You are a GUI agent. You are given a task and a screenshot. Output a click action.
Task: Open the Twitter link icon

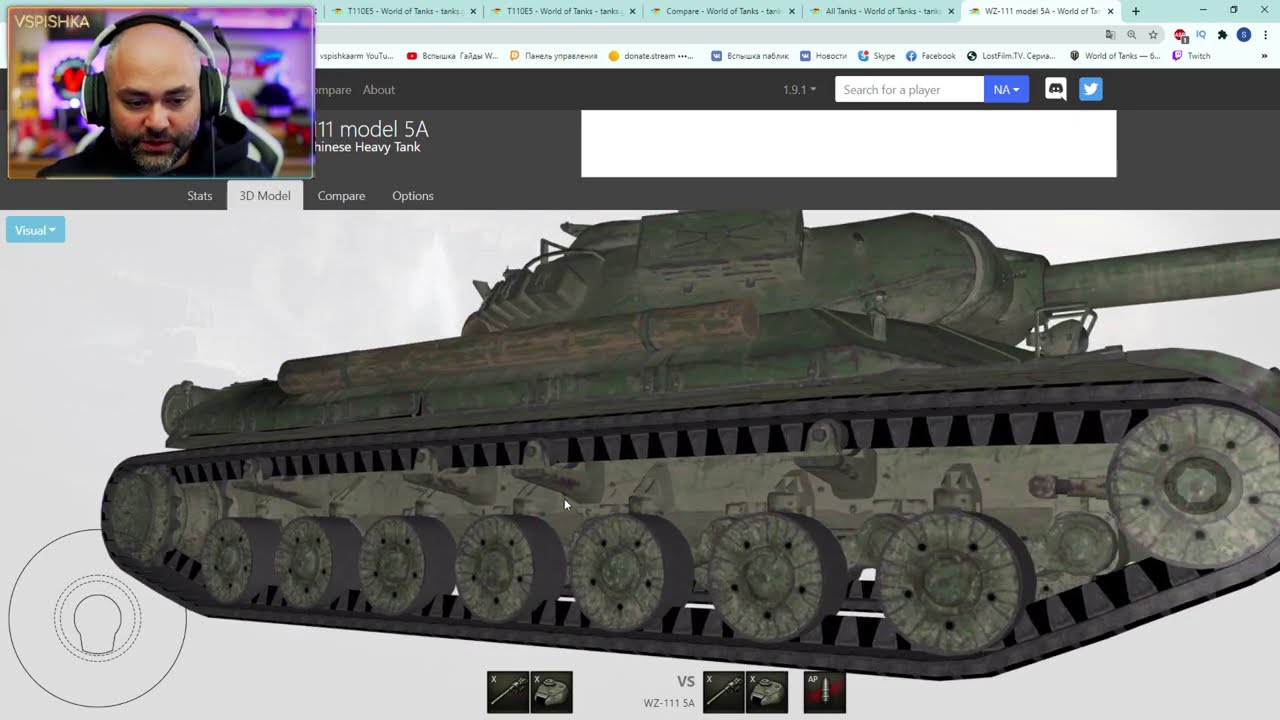click(1091, 89)
